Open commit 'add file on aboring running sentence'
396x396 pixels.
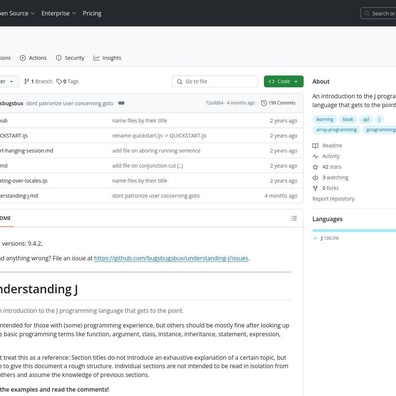156,151
